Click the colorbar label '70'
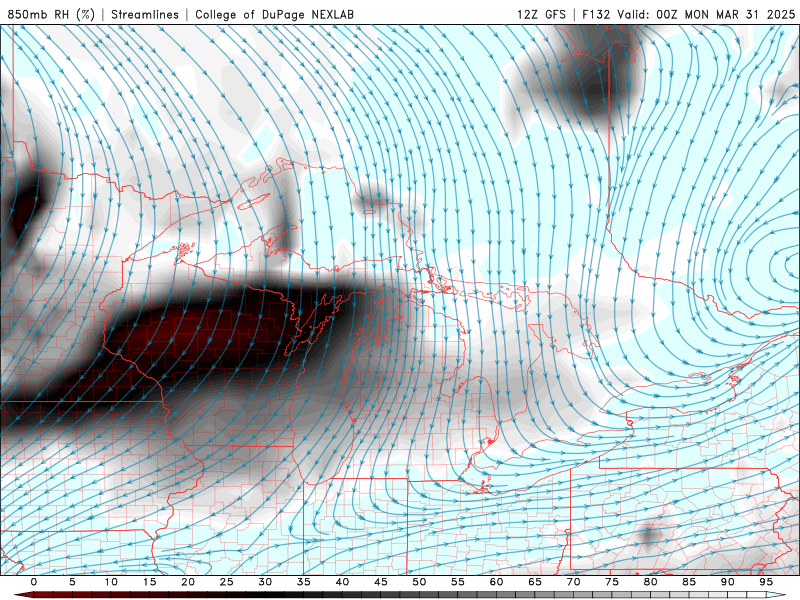The height and width of the screenshot is (600, 800). pyautogui.click(x=573, y=582)
